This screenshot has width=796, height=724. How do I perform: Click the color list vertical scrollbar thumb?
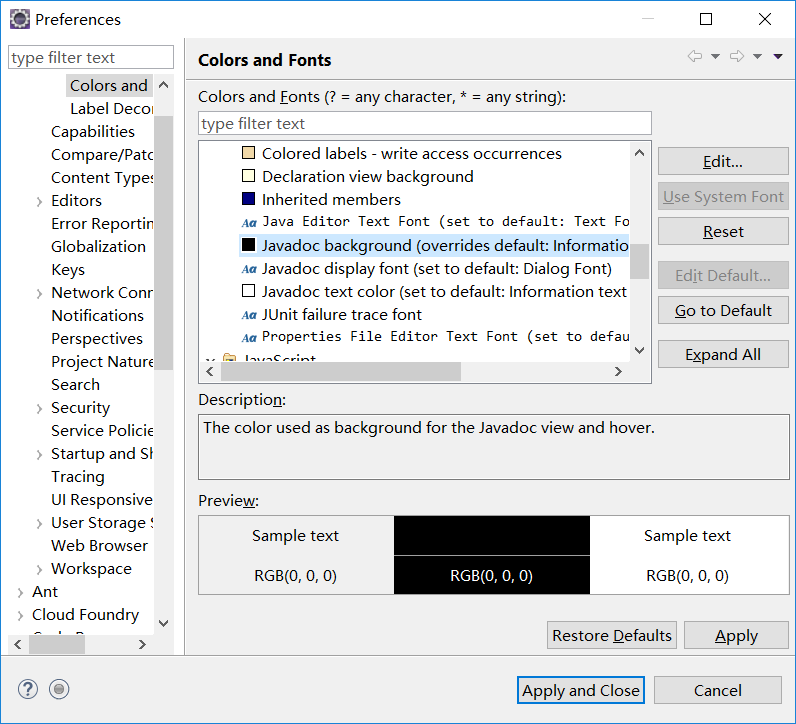(x=640, y=261)
